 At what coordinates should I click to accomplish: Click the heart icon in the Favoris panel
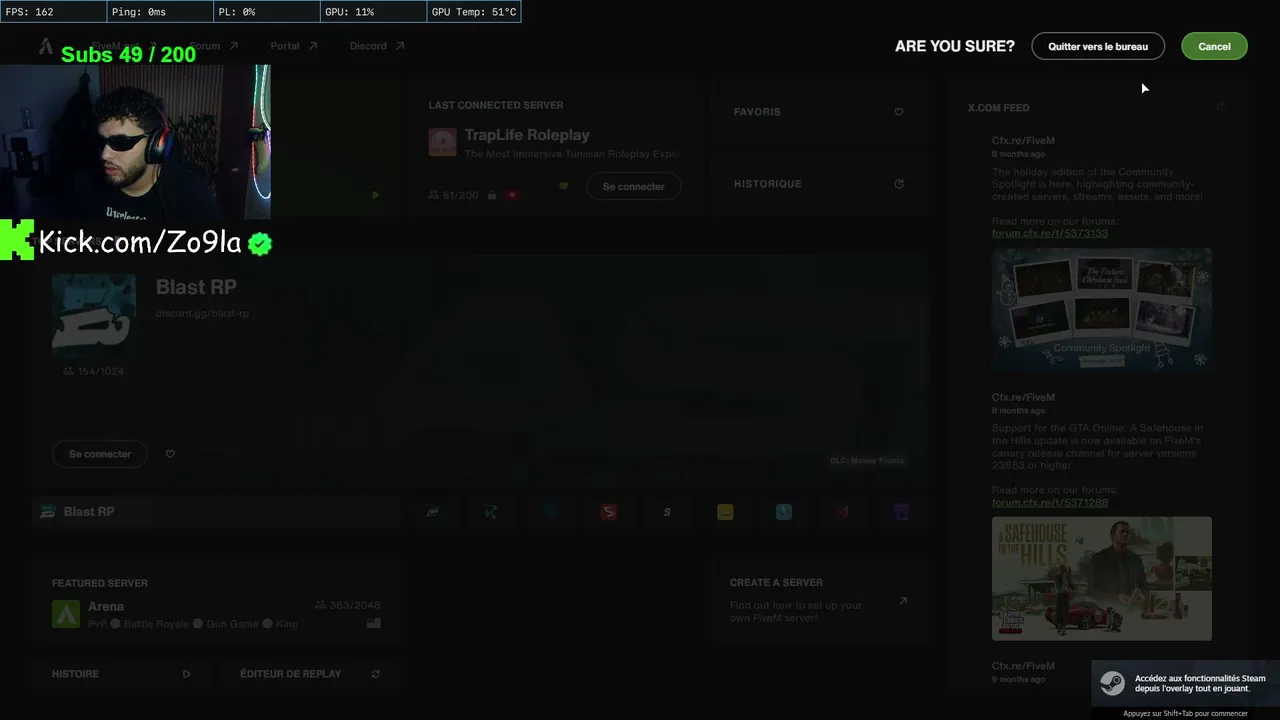click(899, 112)
